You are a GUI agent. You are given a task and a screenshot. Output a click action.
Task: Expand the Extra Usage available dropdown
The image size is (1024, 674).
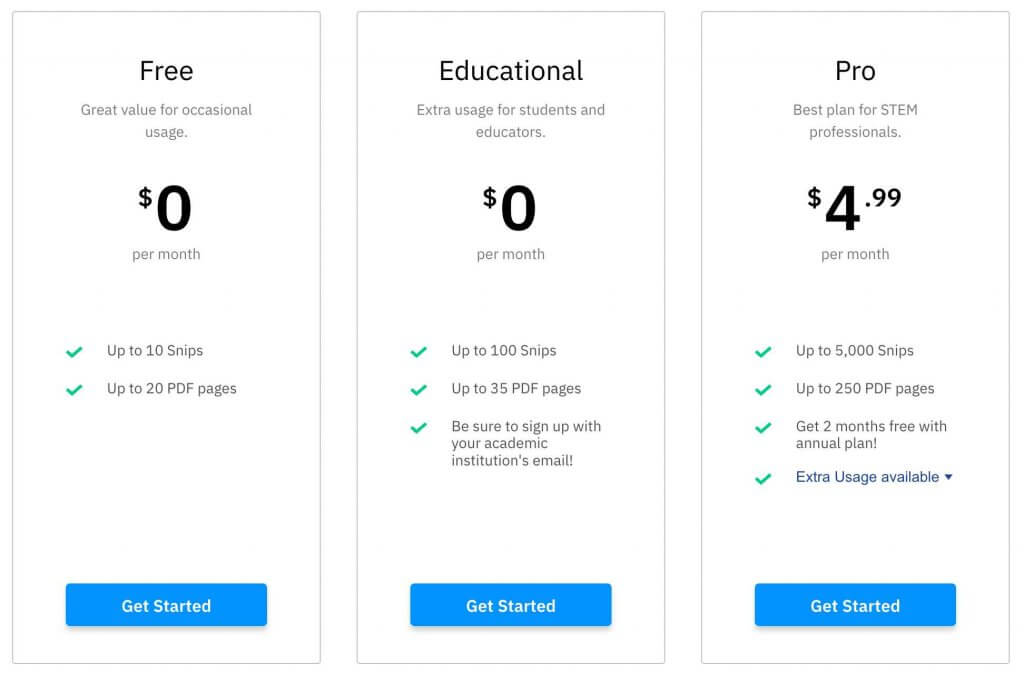867,477
